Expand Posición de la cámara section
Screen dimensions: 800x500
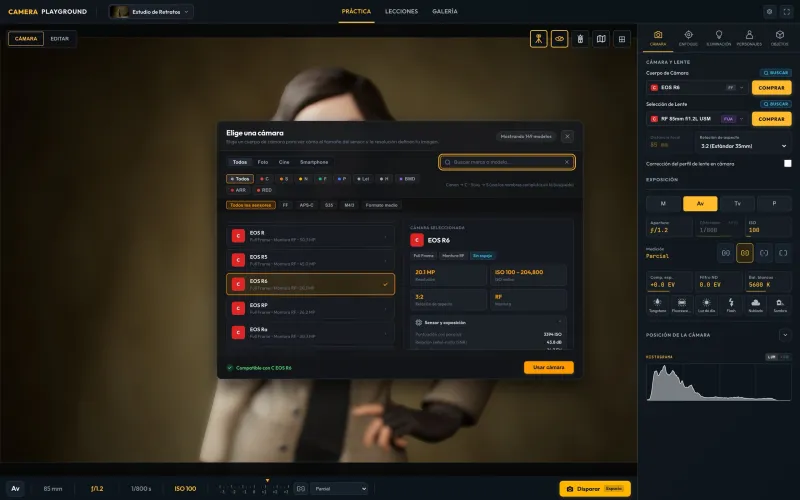pyautogui.click(x=785, y=335)
